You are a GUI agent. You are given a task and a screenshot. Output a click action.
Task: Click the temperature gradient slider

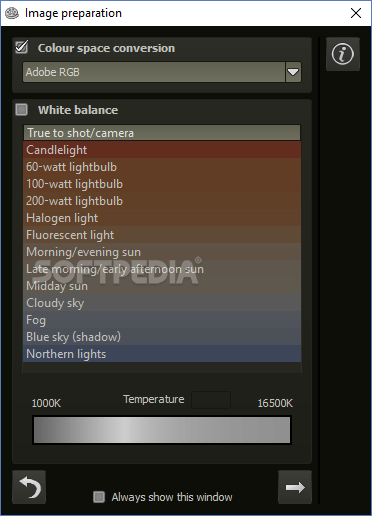(x=162, y=430)
